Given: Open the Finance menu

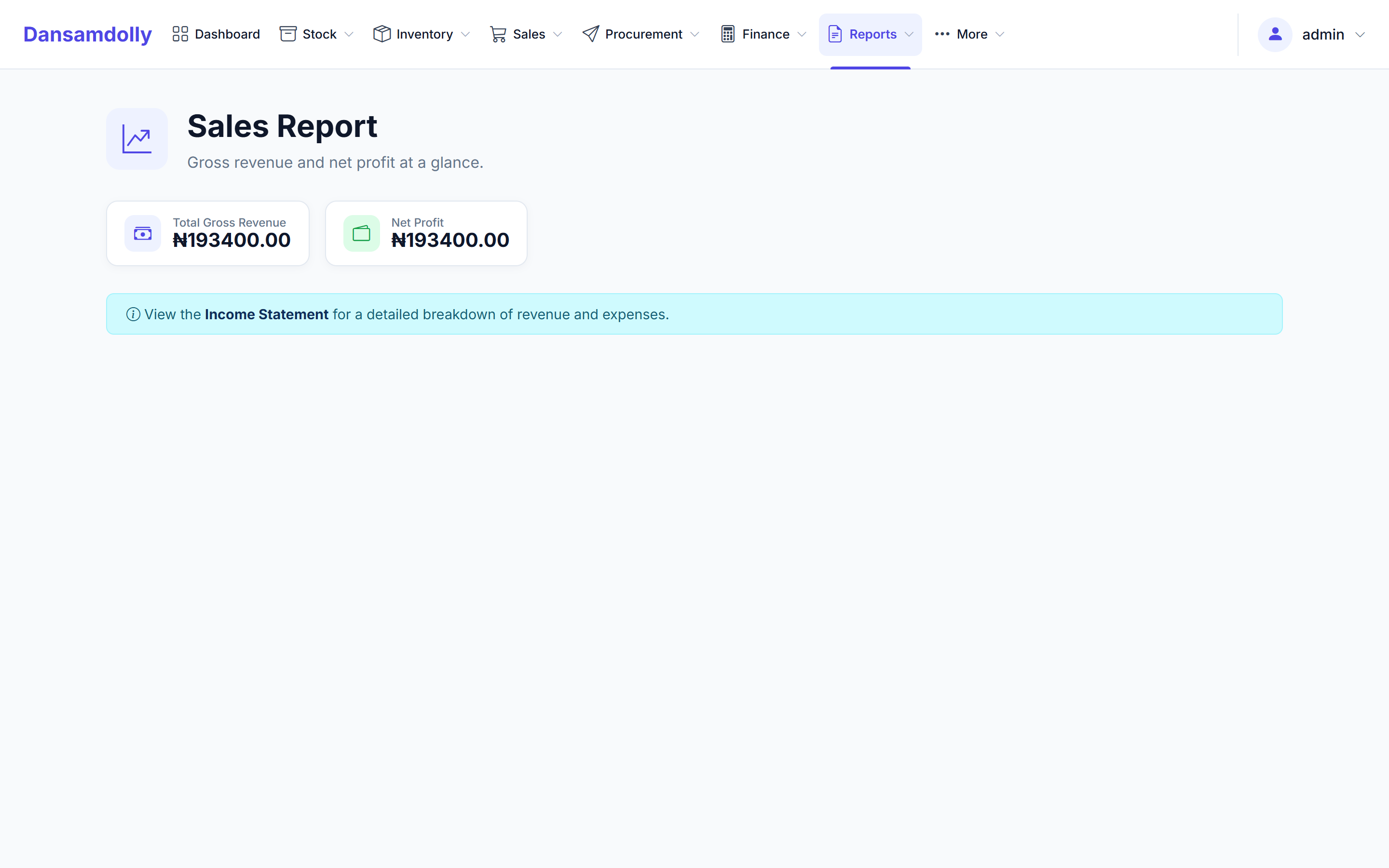Looking at the screenshot, I should pos(764,34).
